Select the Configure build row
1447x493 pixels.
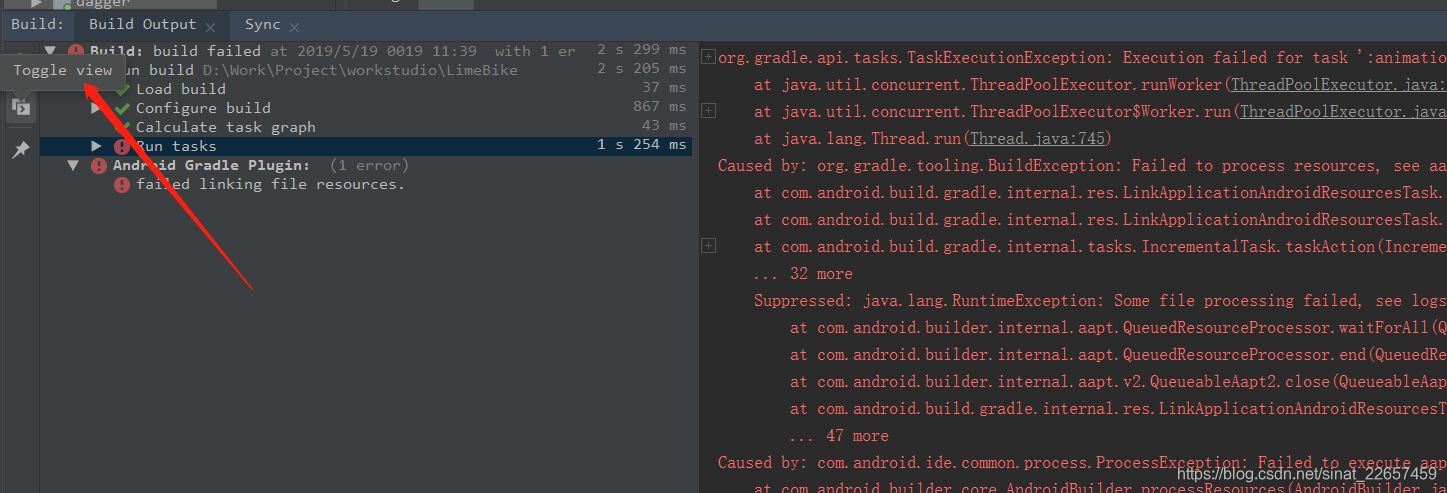[366, 108]
